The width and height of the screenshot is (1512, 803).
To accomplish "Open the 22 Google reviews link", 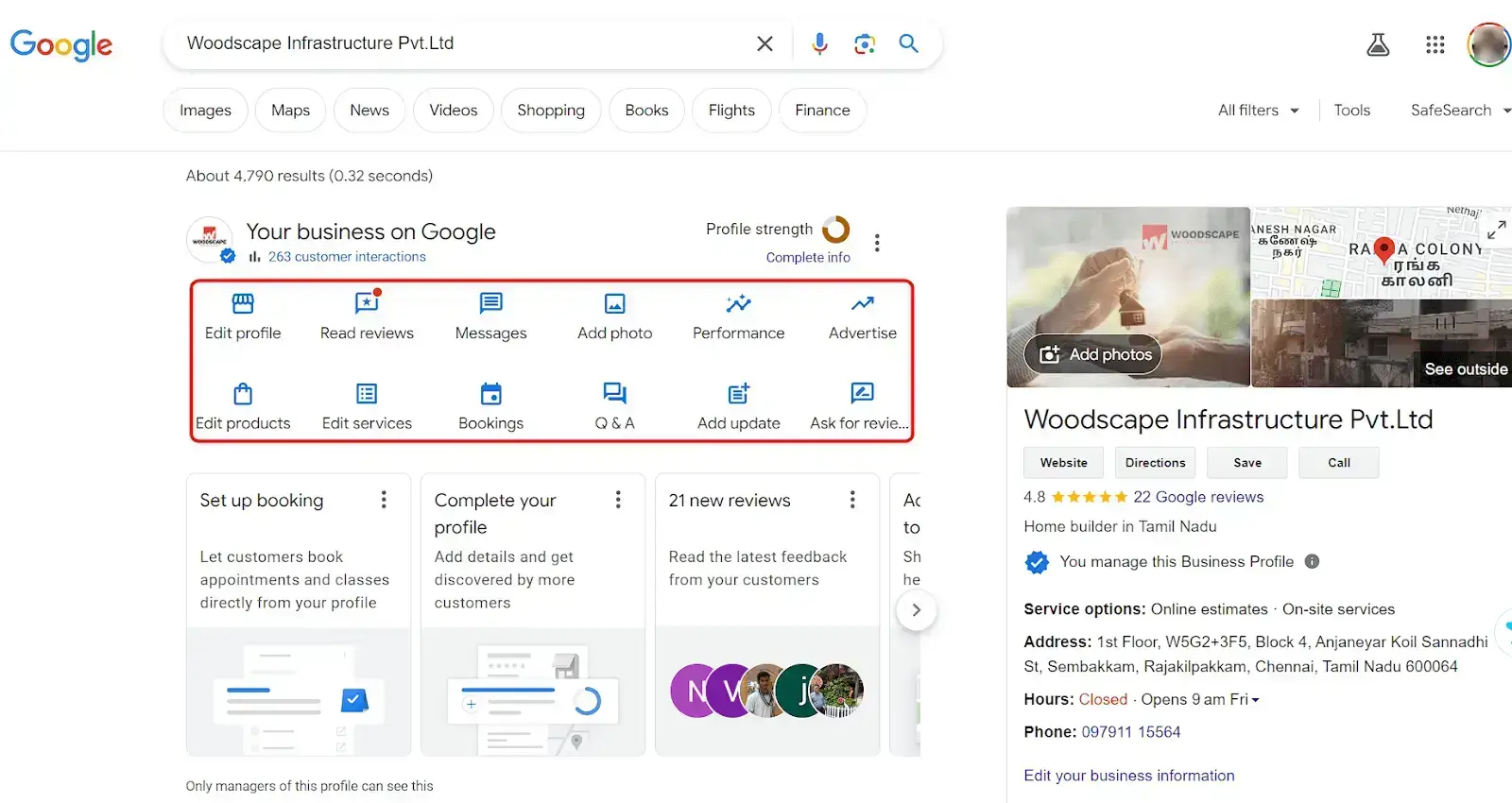I will tap(1198, 497).
